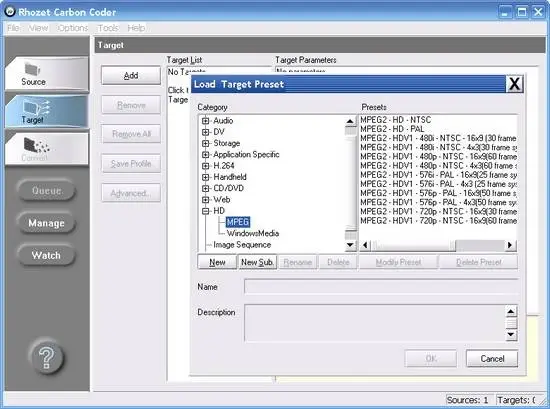Choose the MPEG2 - HD - PAL preset
550x409 pixels.
click(x=392, y=129)
